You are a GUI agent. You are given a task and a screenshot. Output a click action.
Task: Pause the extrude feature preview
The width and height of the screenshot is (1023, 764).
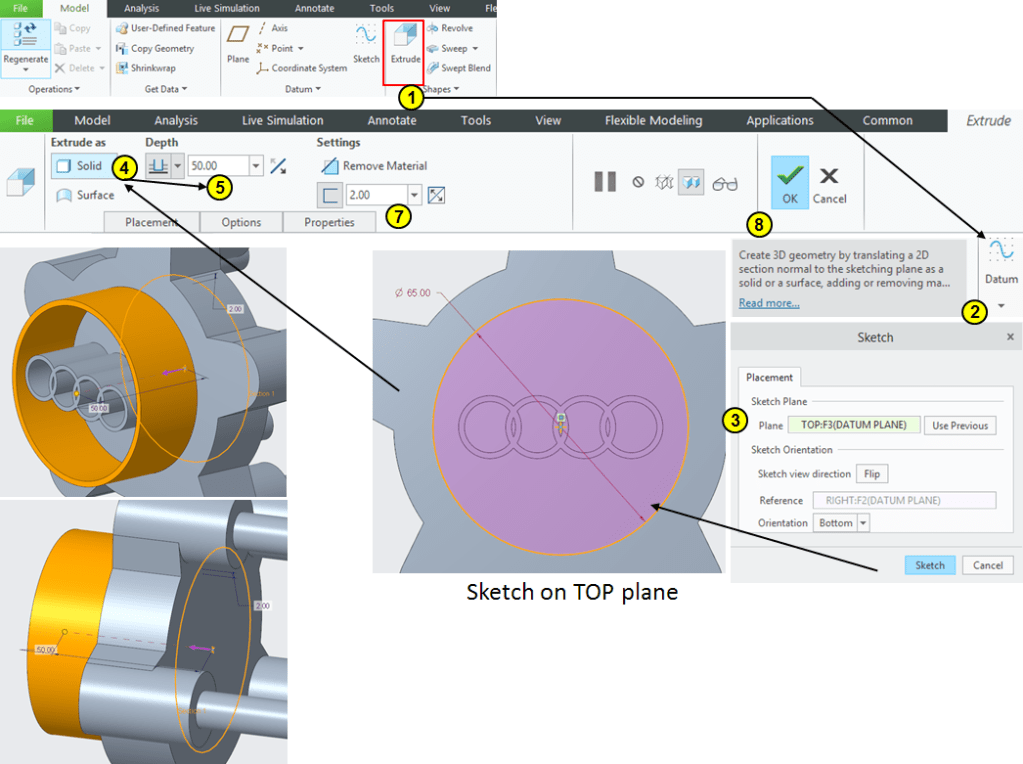click(605, 182)
